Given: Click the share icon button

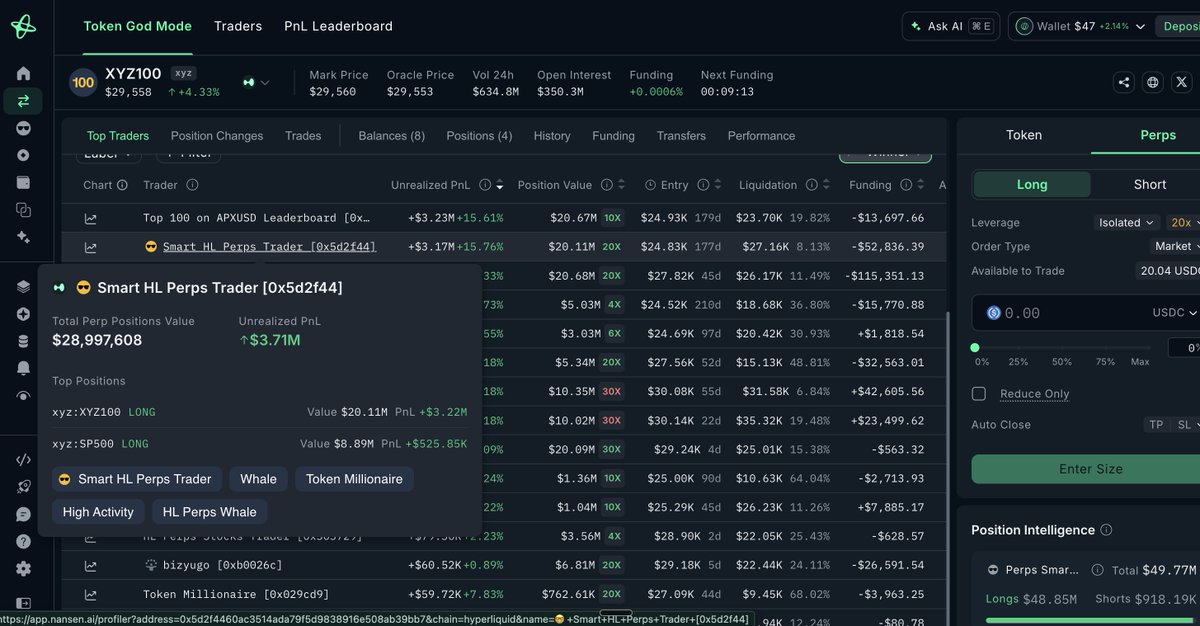Looking at the screenshot, I should pyautogui.click(x=1124, y=83).
